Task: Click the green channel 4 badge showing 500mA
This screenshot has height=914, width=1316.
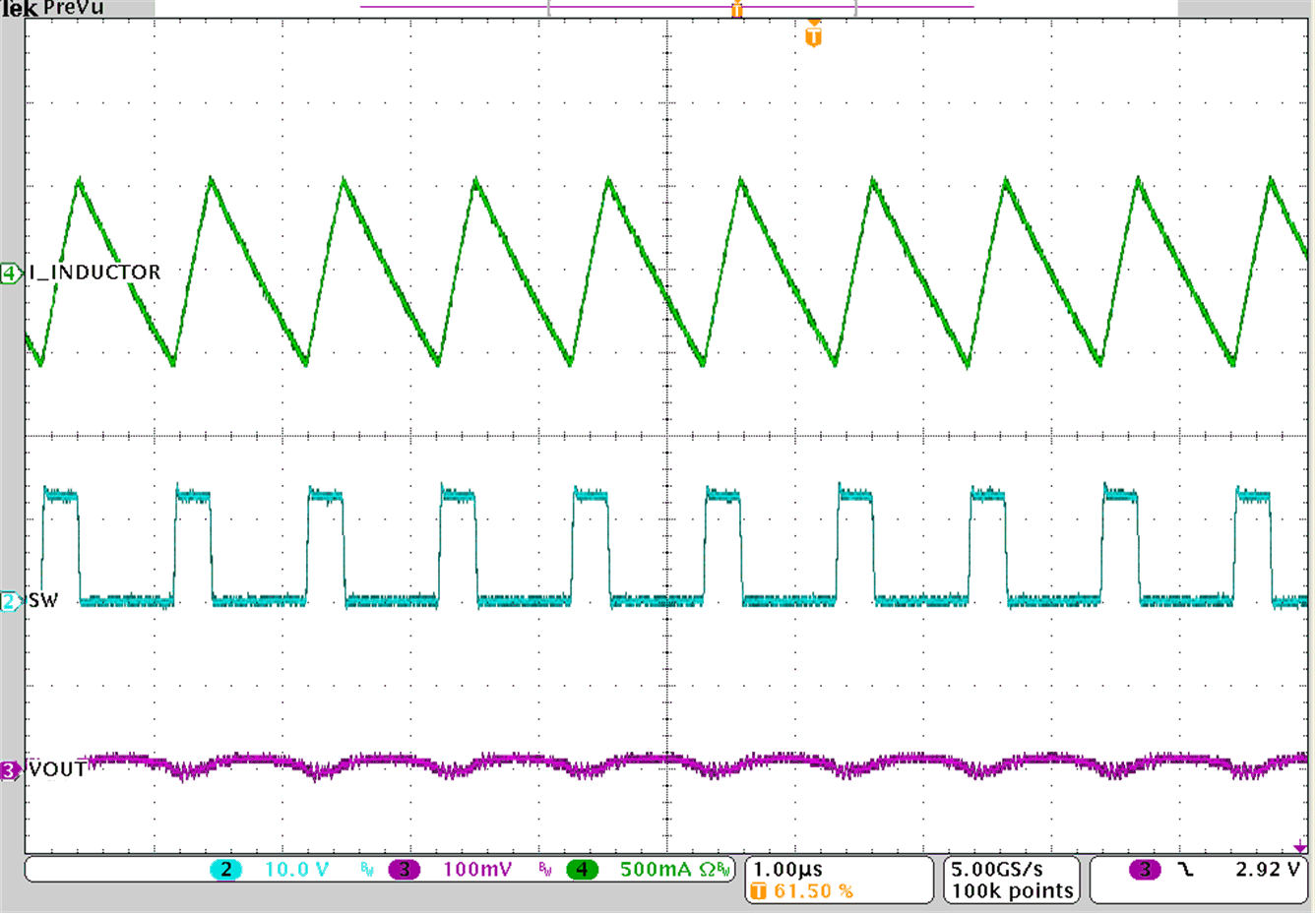Action: click(582, 870)
